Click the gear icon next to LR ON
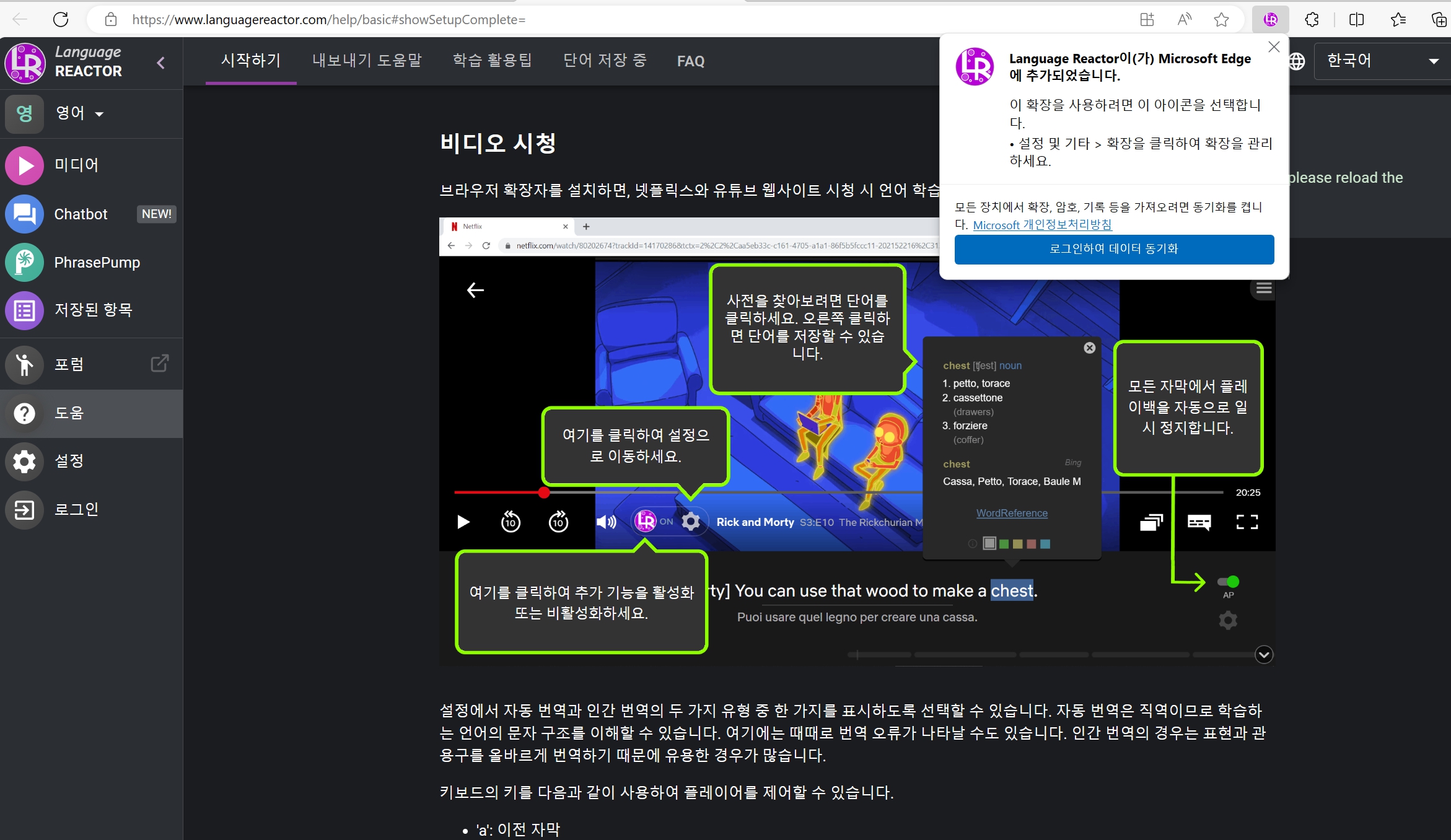 691,522
